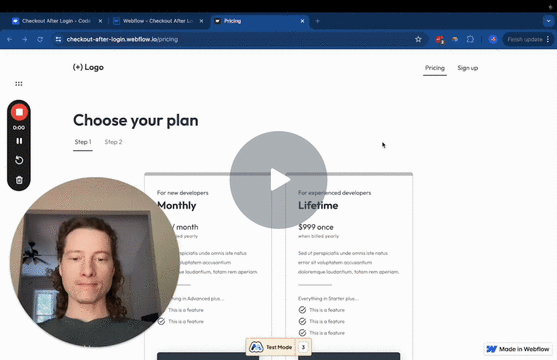Screen dimensions: 557x360
Task: Click the (+) Logo in the header
Action: pos(88,67)
